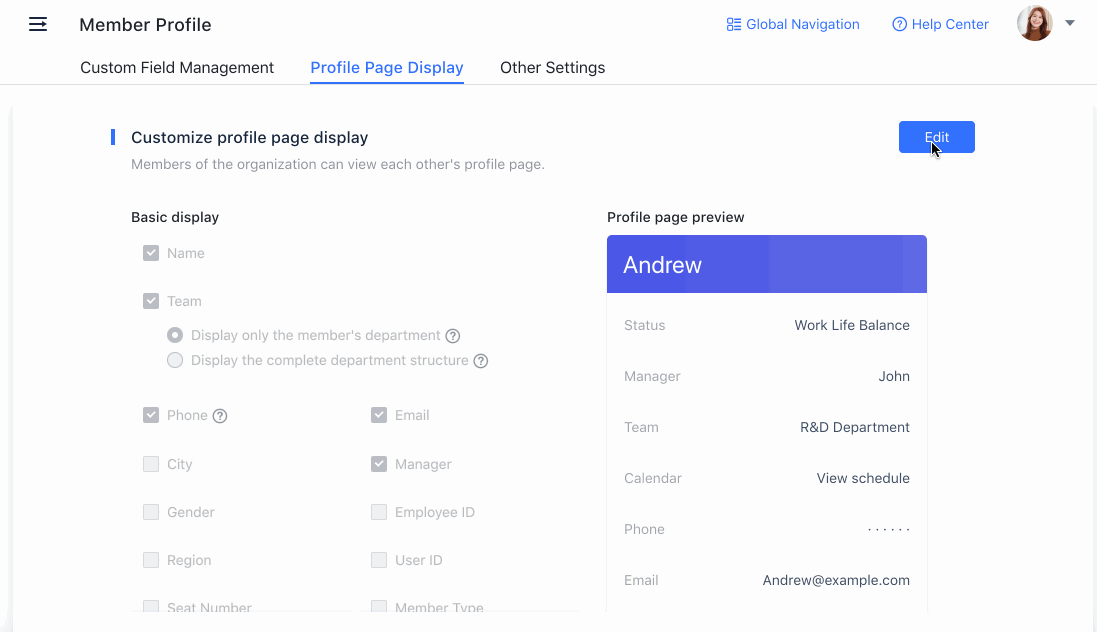
Task: Click View schedule in profile preview
Action: pyautogui.click(x=863, y=478)
